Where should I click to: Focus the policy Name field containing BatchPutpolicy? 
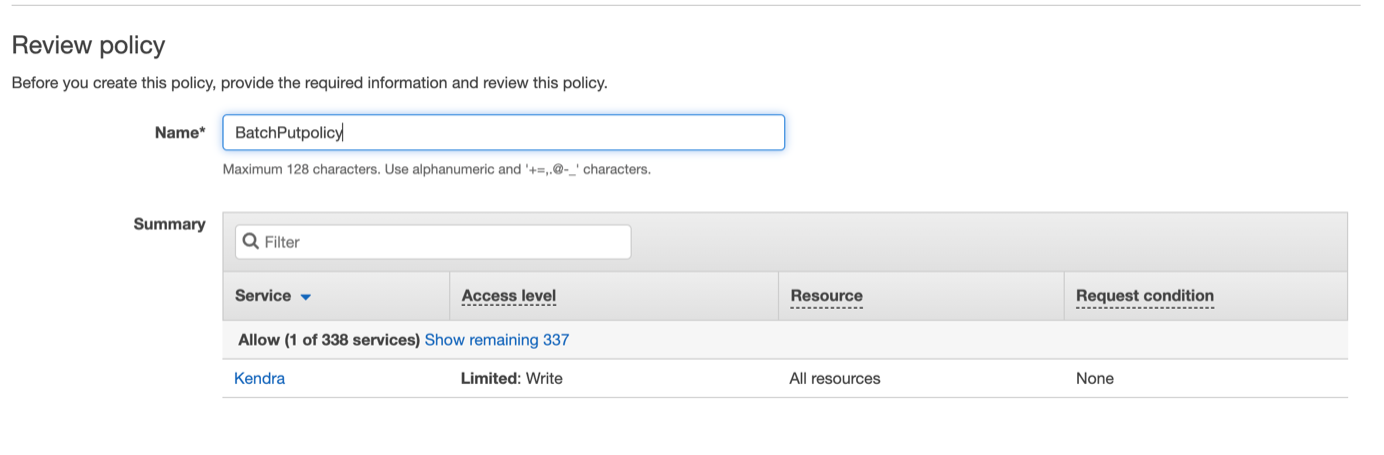coord(503,132)
